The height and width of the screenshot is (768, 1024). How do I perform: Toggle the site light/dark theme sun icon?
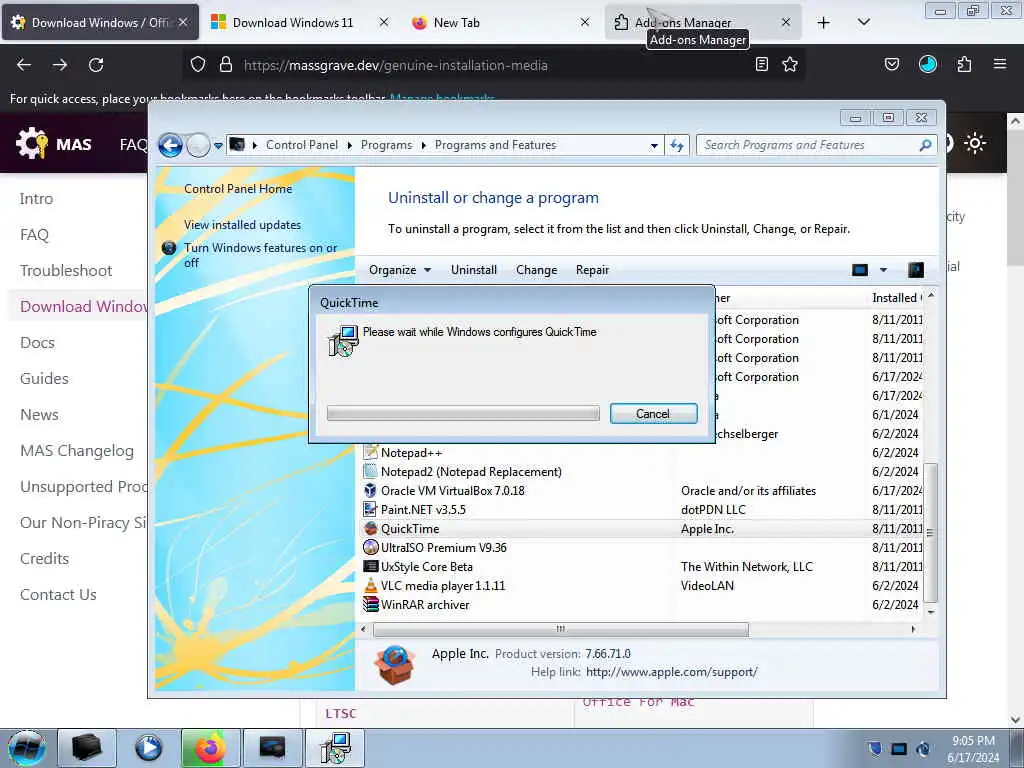click(975, 143)
